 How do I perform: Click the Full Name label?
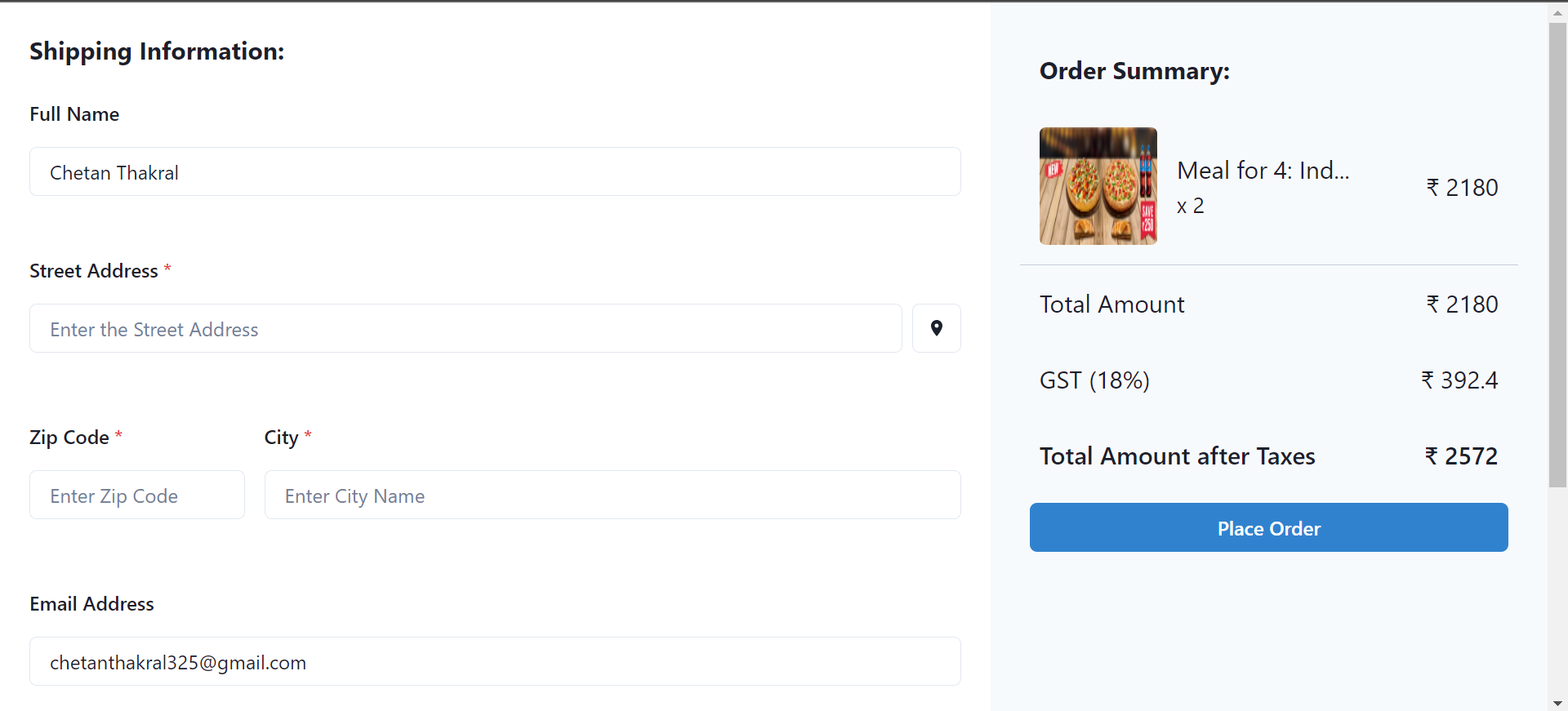coord(74,114)
